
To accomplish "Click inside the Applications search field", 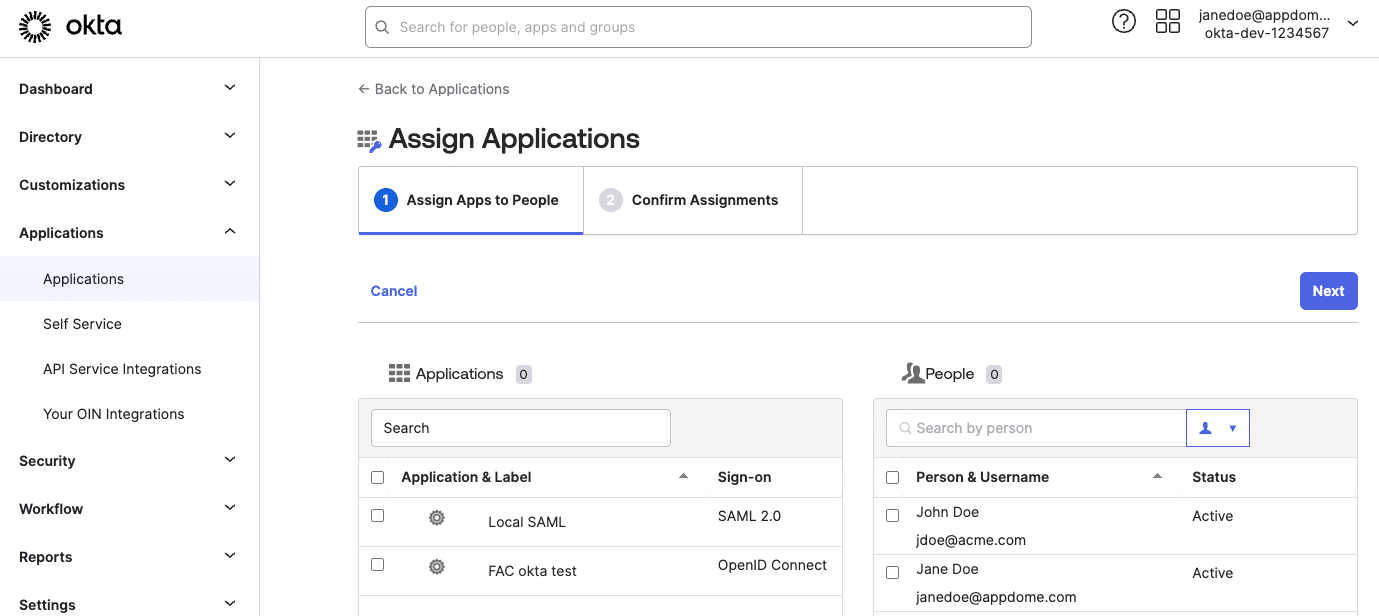I will pos(520,427).
